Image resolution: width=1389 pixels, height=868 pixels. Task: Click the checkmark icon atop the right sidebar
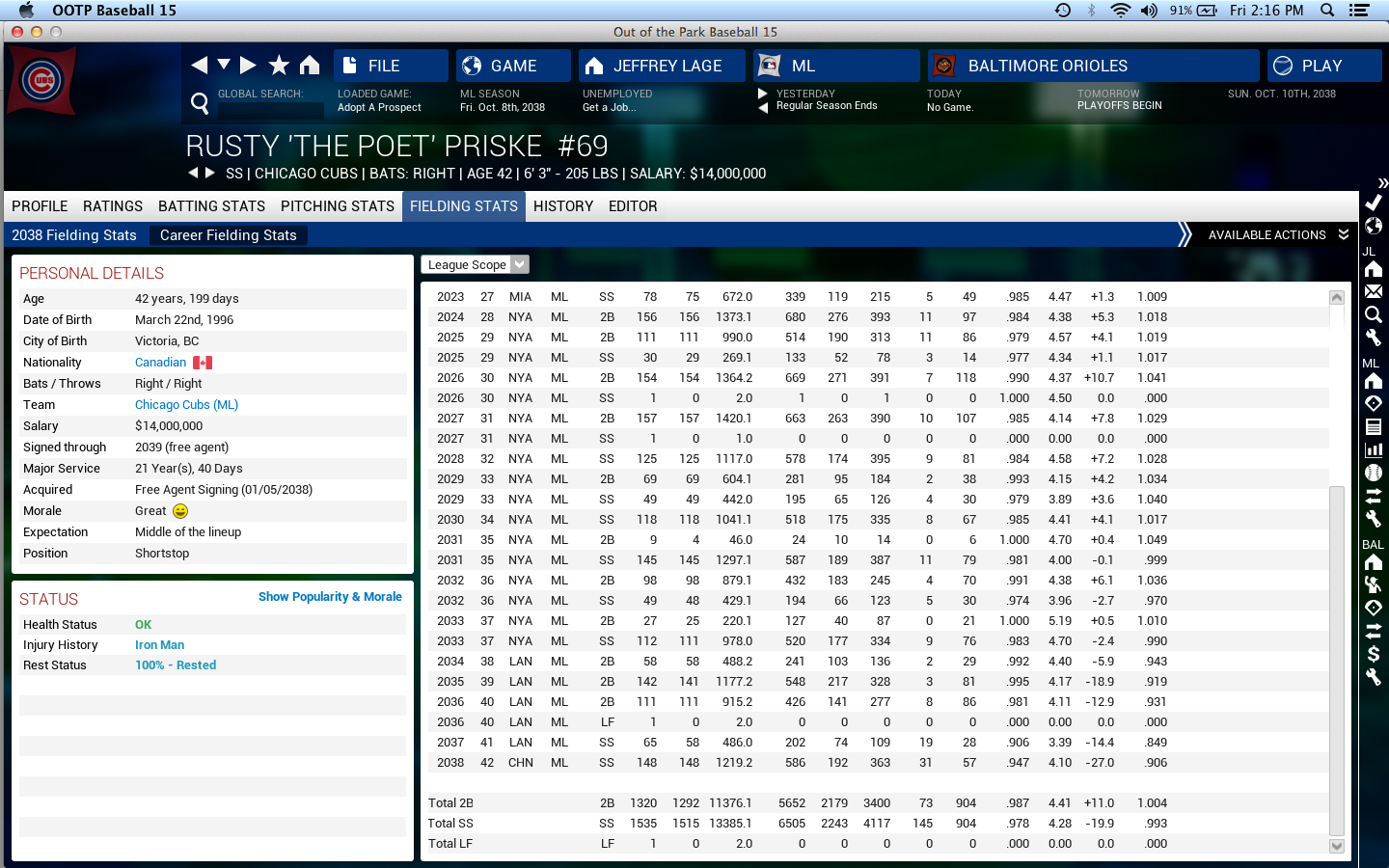point(1374,203)
